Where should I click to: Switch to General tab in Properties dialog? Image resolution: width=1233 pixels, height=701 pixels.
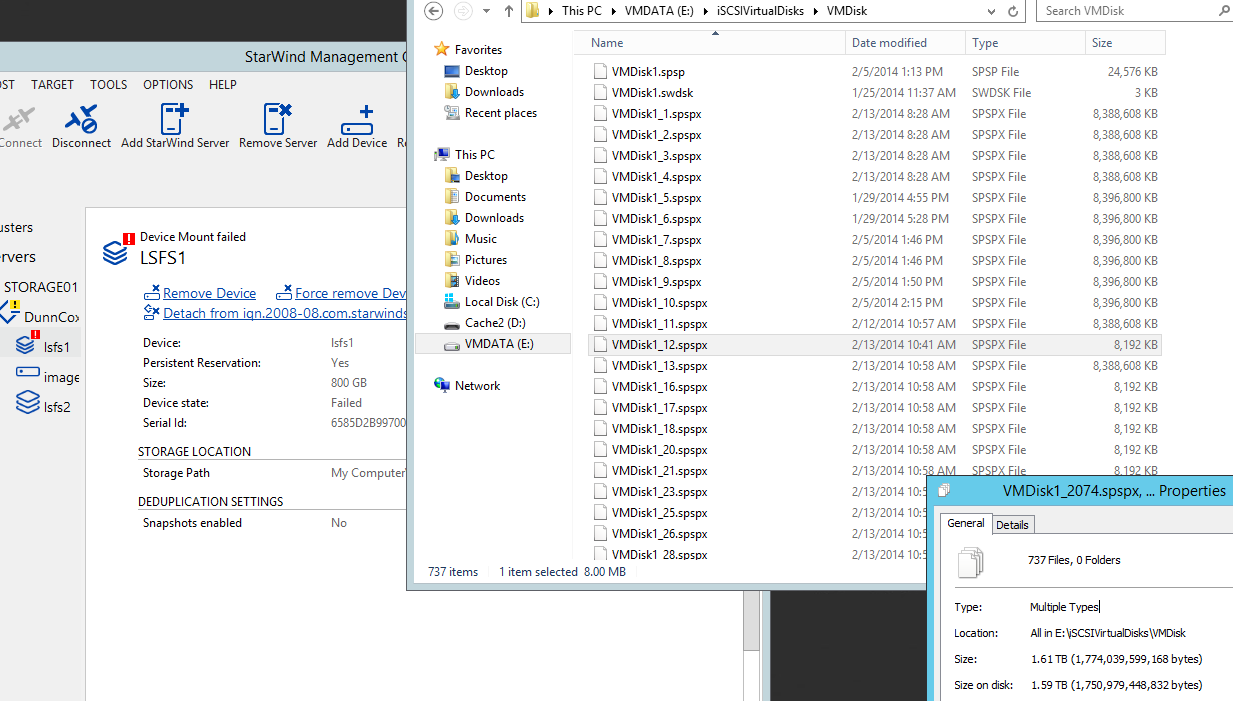tap(966, 523)
